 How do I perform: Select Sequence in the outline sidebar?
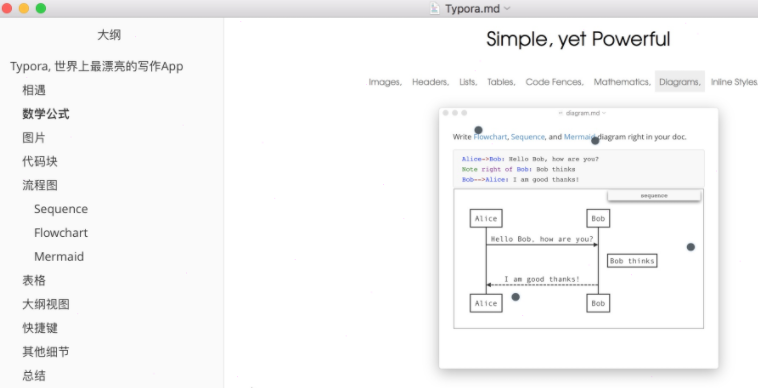pyautogui.click(x=61, y=209)
